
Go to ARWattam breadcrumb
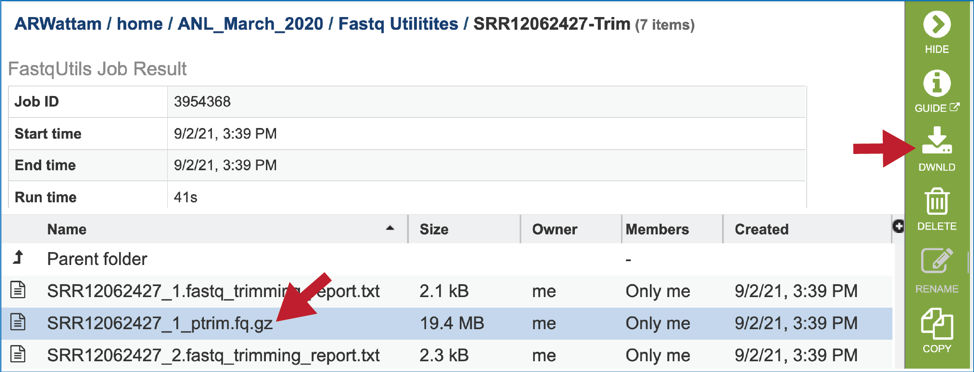(x=57, y=24)
